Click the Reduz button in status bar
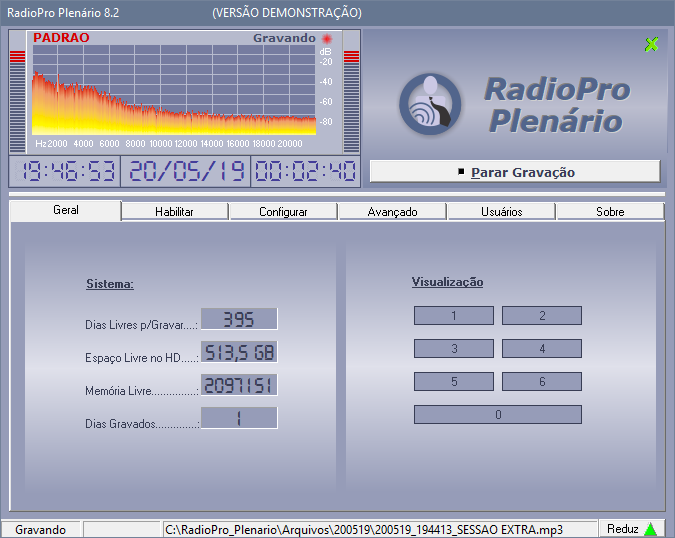The width and height of the screenshot is (675, 538). [632, 529]
